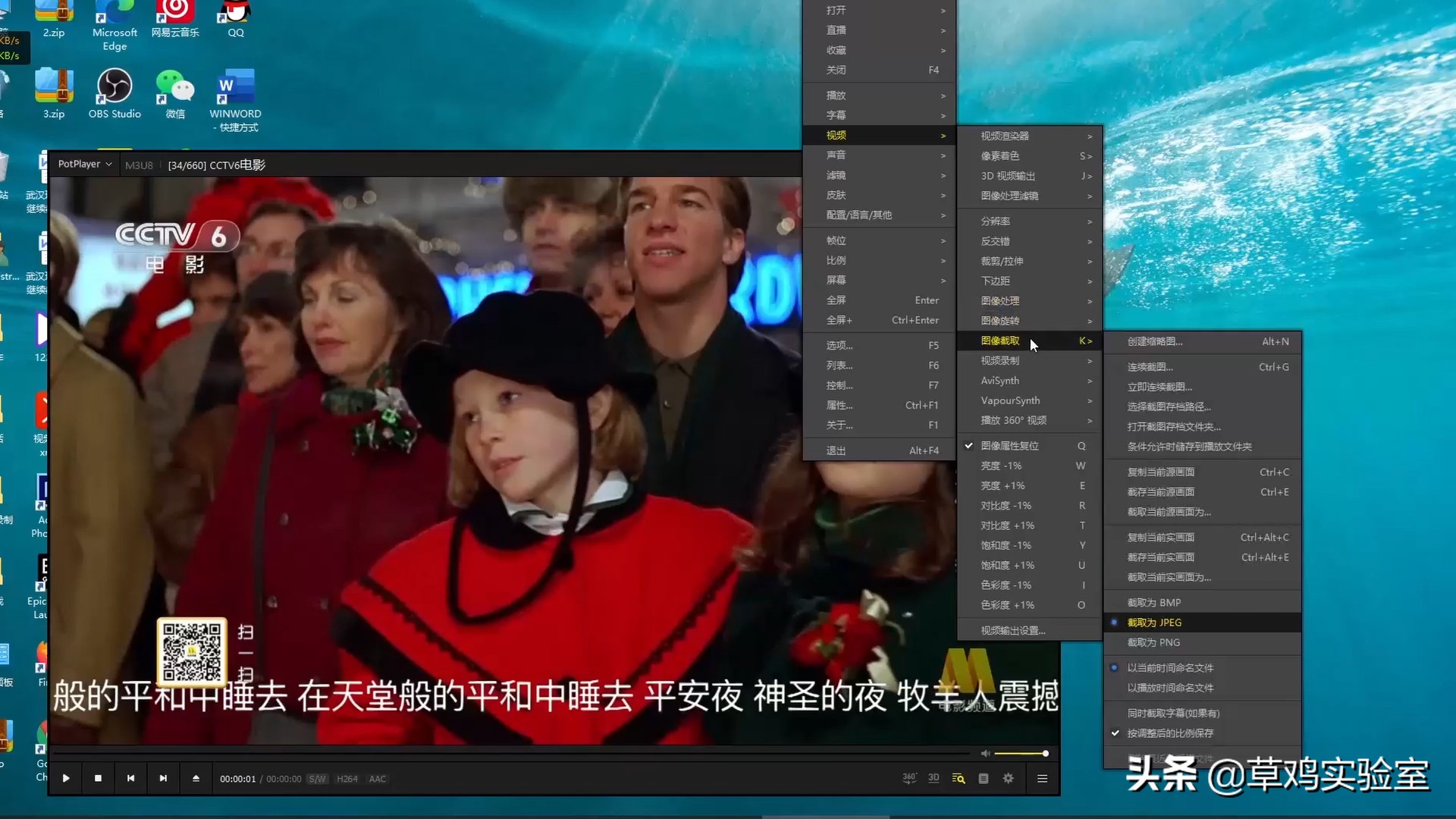This screenshot has height=819, width=1456.
Task: Open WeChat (微信) desktop icon
Action: coord(175,94)
